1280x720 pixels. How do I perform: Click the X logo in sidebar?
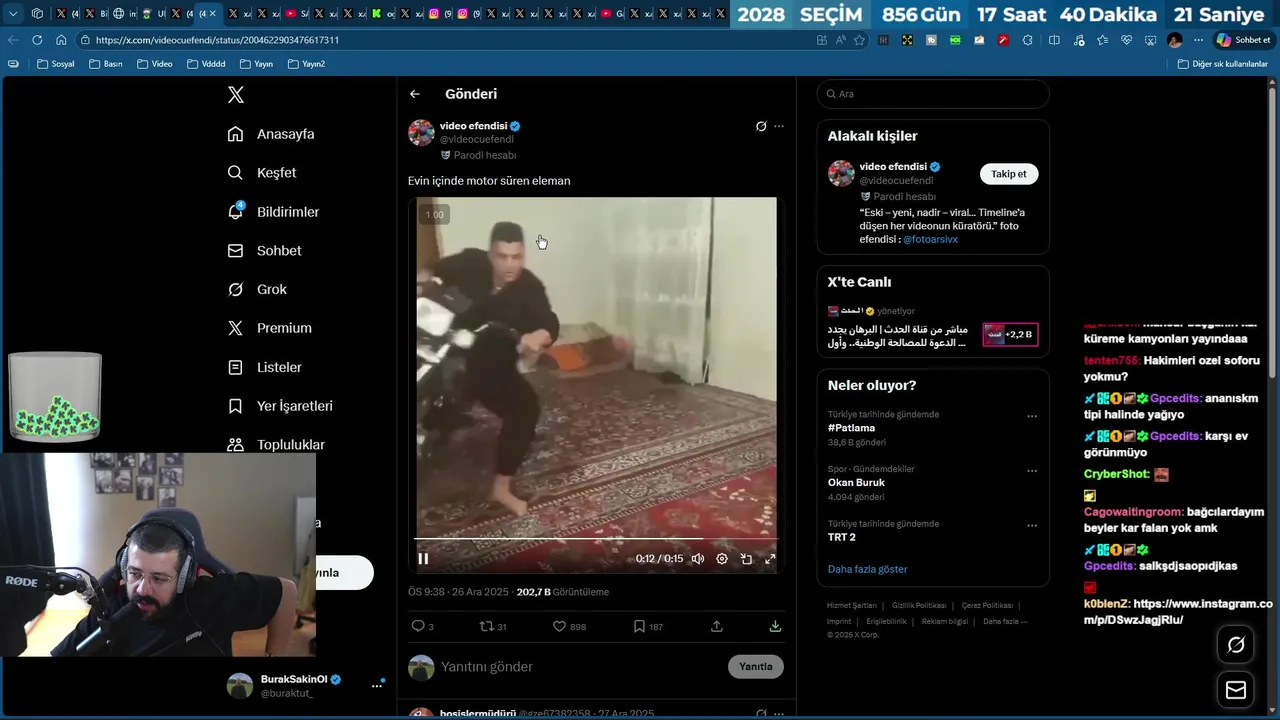click(x=236, y=95)
